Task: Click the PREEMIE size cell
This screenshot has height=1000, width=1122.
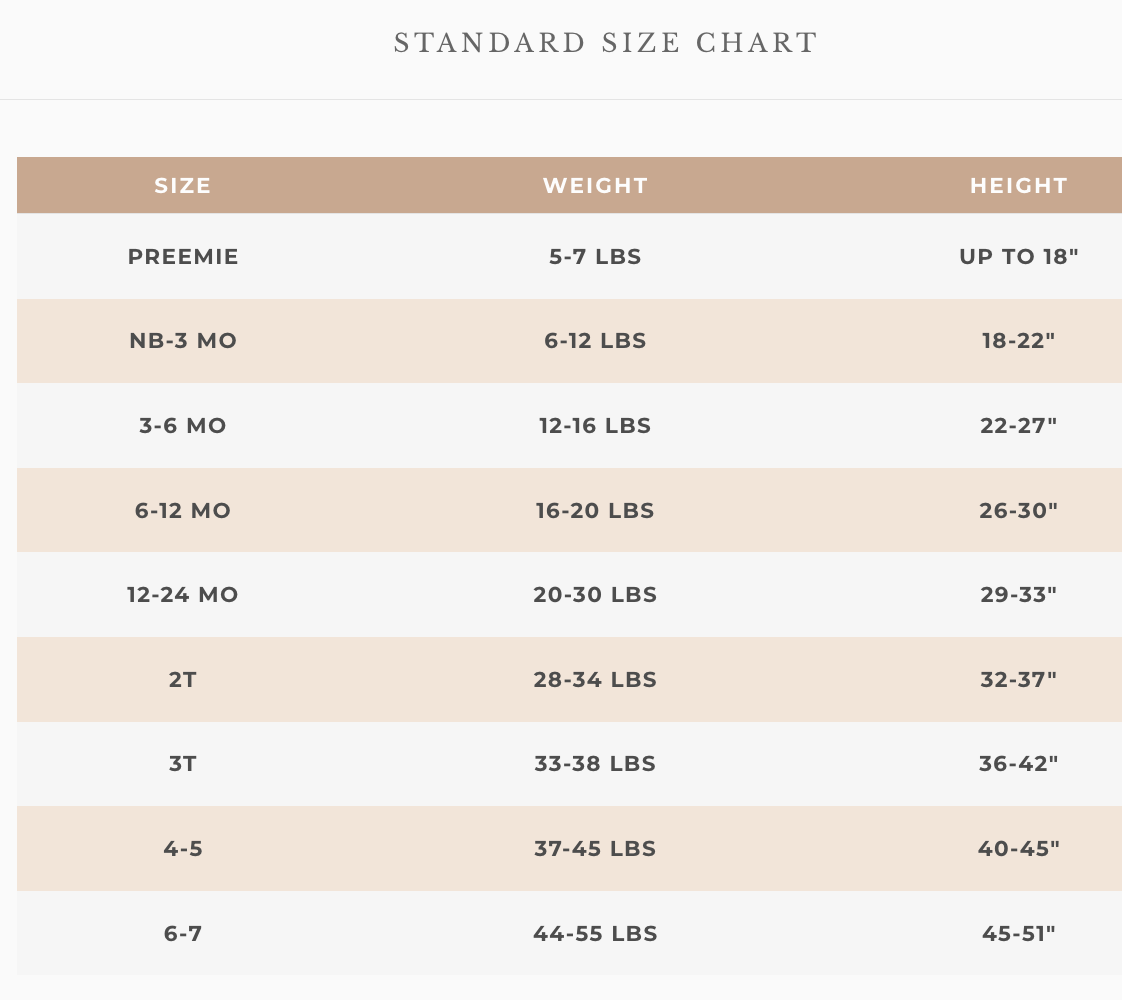Action: pos(183,257)
